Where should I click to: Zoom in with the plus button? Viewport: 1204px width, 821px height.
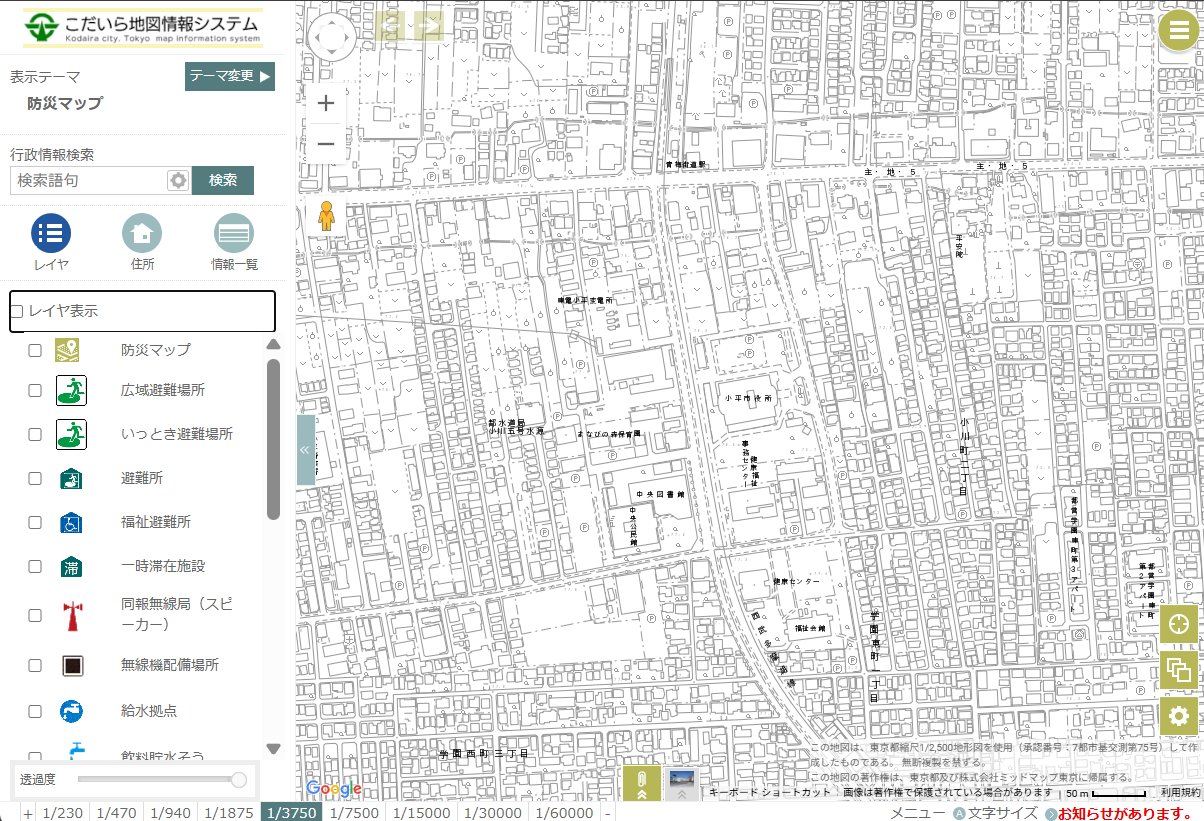tap(326, 103)
